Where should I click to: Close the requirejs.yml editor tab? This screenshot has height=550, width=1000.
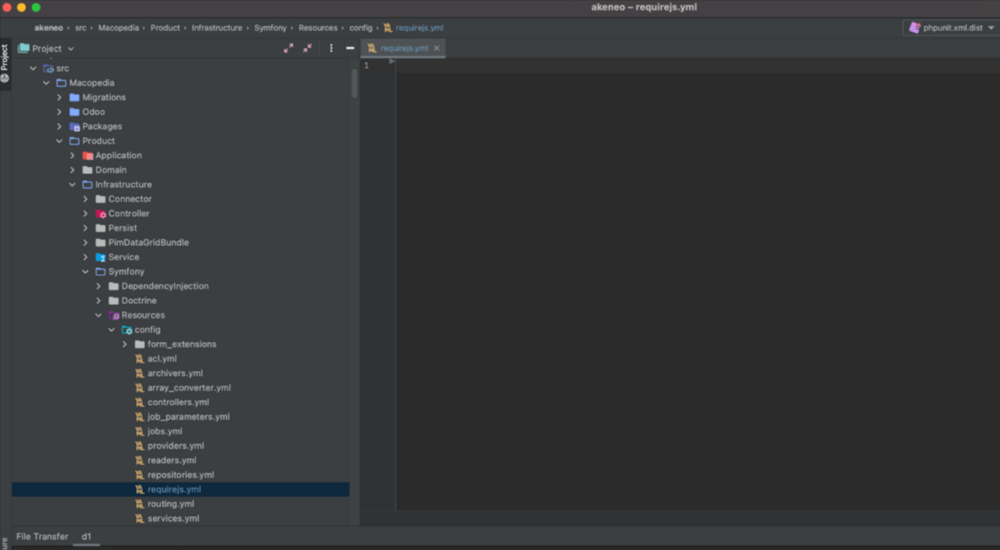click(437, 48)
